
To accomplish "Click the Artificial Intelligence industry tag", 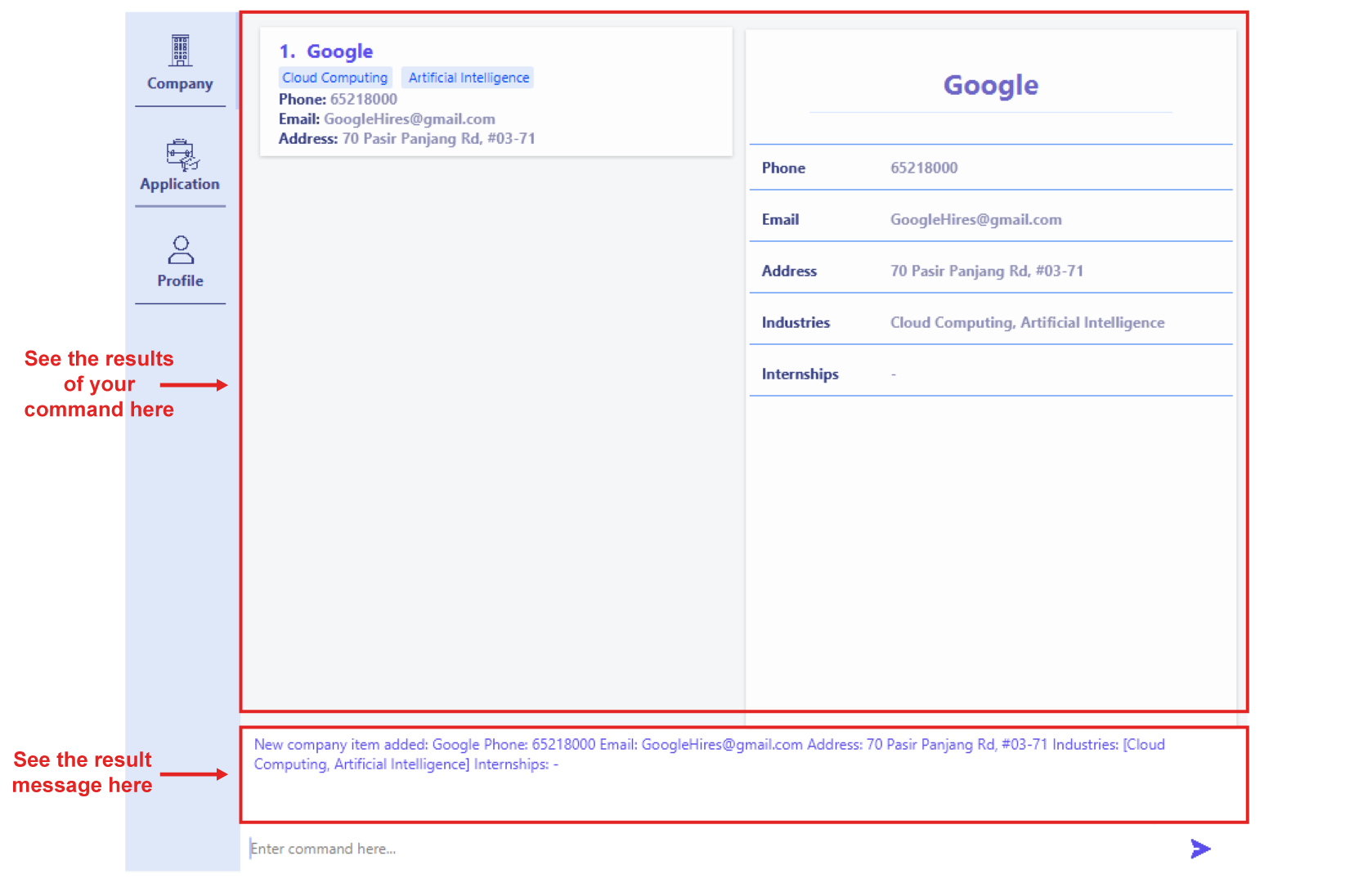I will pyautogui.click(x=469, y=78).
